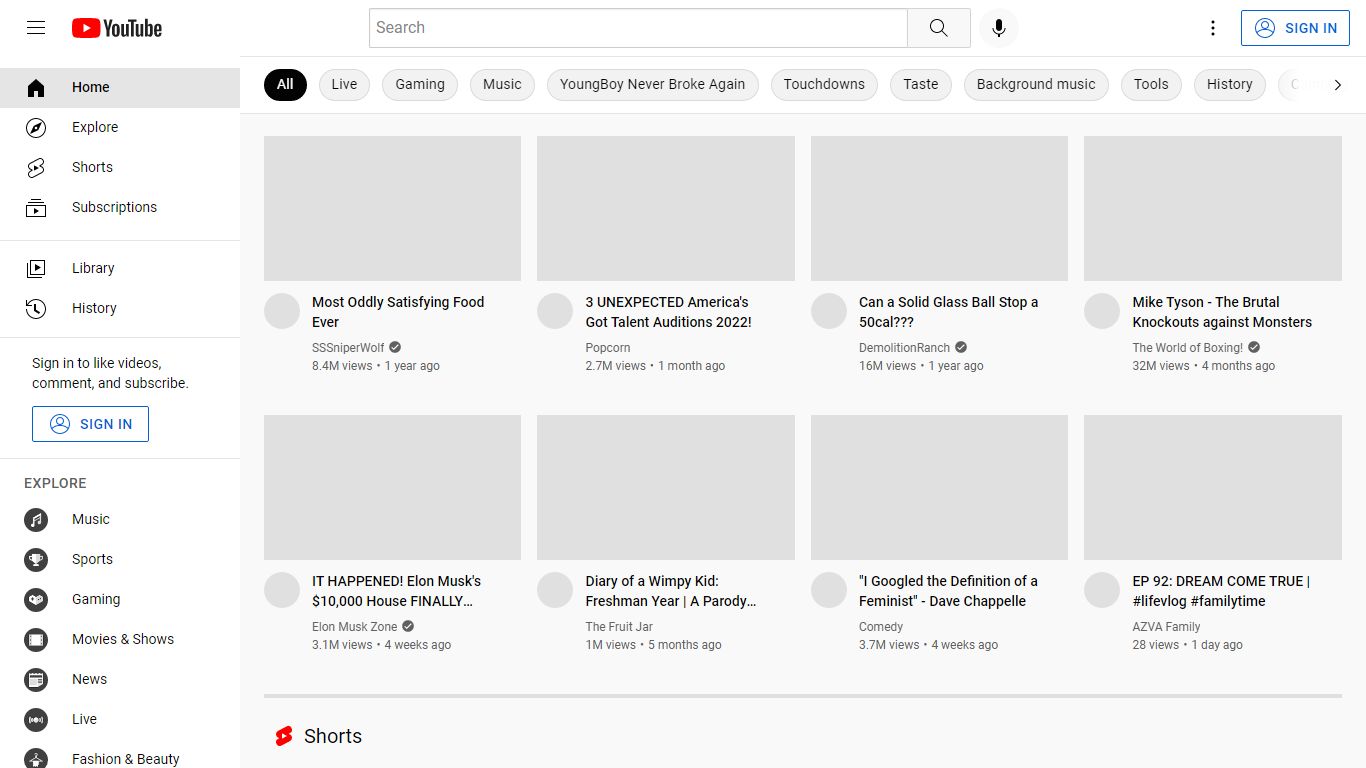Open the Explore compass icon
The height and width of the screenshot is (768, 1366).
[36, 127]
